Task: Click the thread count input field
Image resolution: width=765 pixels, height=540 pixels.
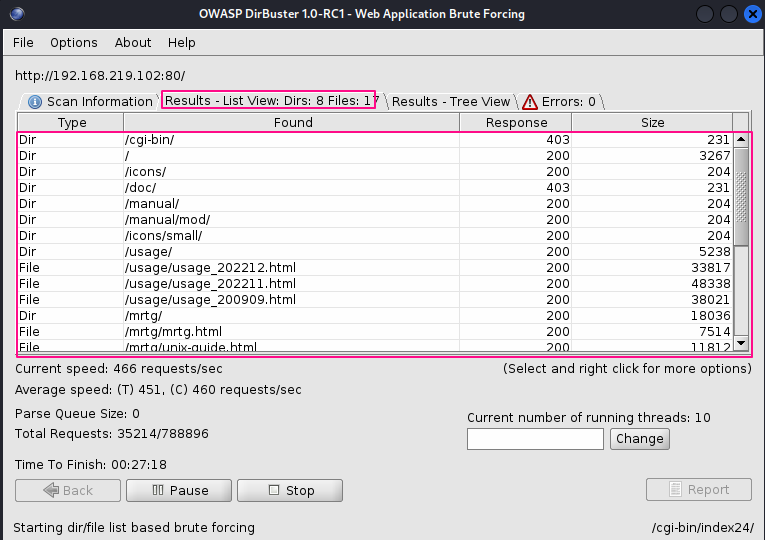Action: pyautogui.click(x=535, y=438)
